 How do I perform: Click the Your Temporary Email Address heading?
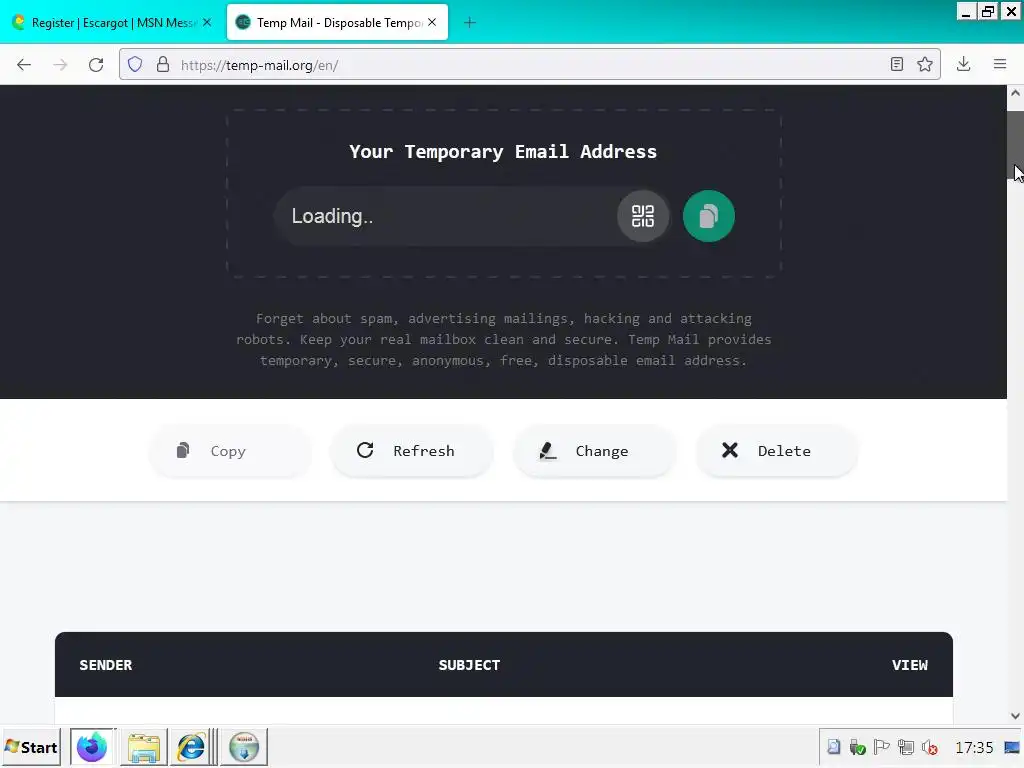pos(503,152)
